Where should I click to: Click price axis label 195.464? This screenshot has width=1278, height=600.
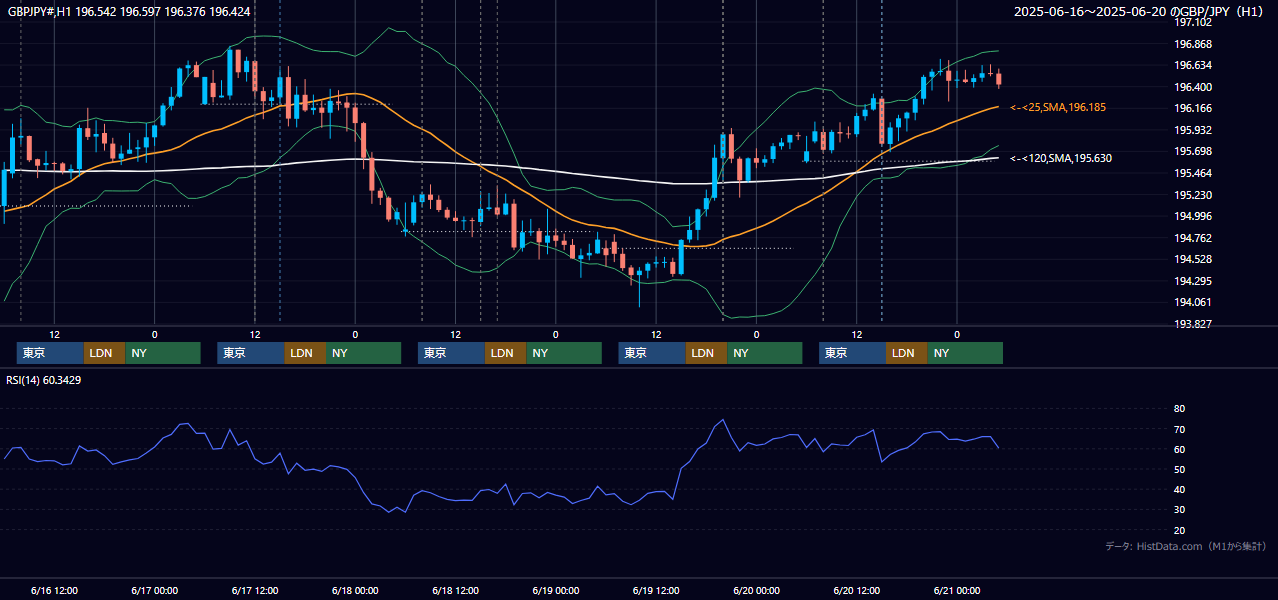(x=1193, y=173)
